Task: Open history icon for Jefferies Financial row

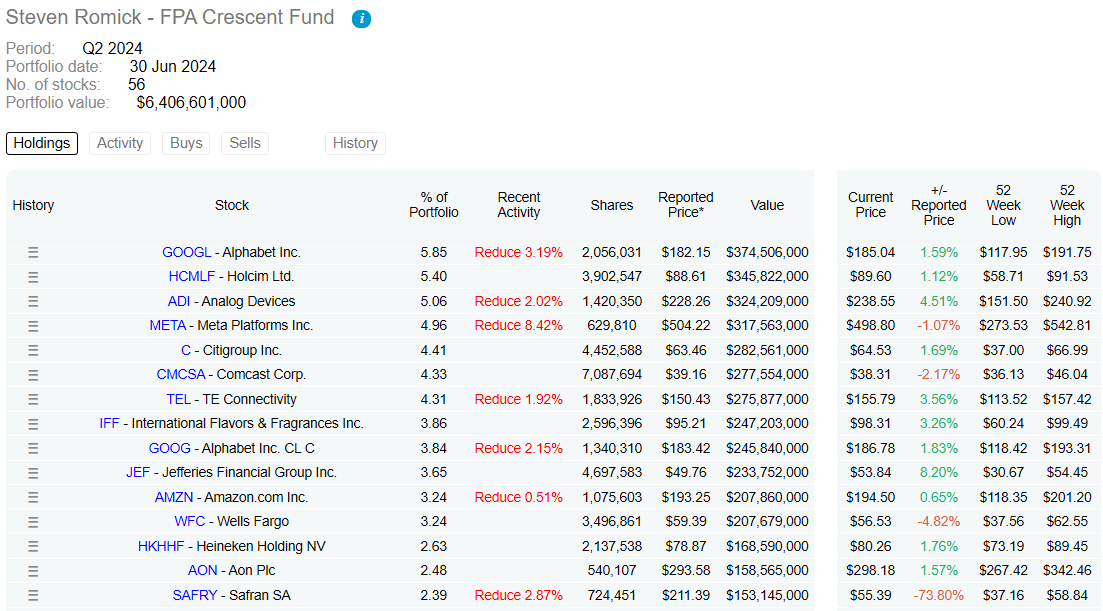Action: click(x=33, y=473)
